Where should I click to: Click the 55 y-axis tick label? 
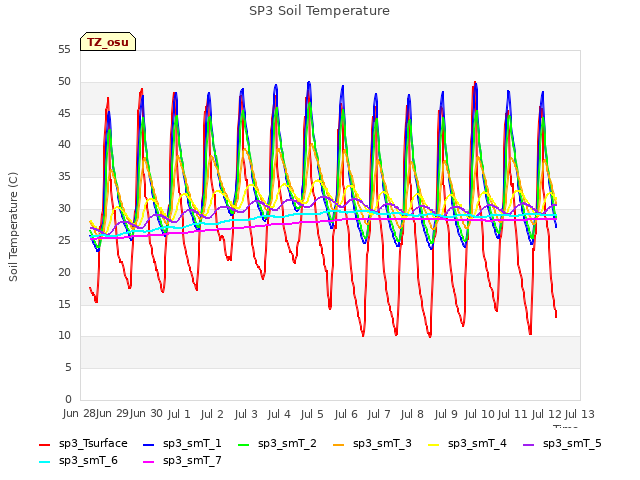64,50
